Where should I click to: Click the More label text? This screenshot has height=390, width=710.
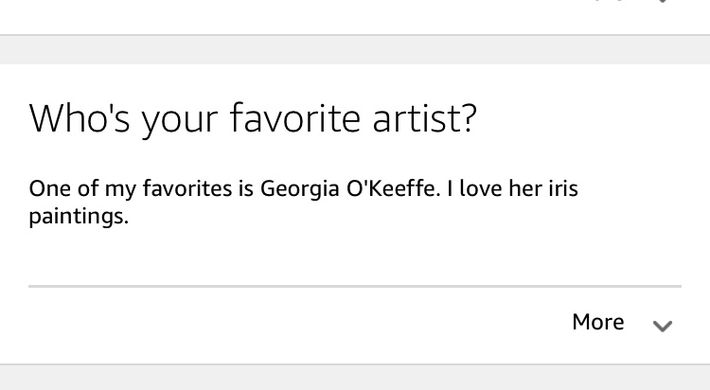pos(598,322)
